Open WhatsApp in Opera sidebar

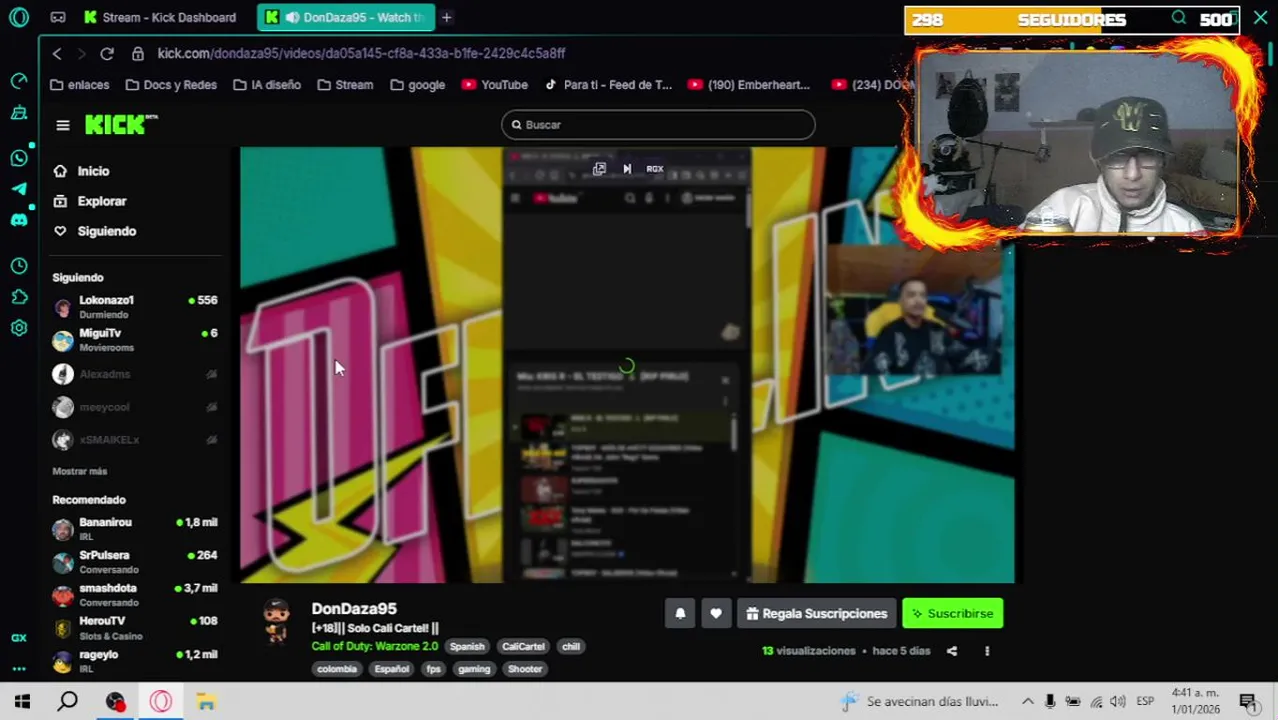click(x=19, y=158)
